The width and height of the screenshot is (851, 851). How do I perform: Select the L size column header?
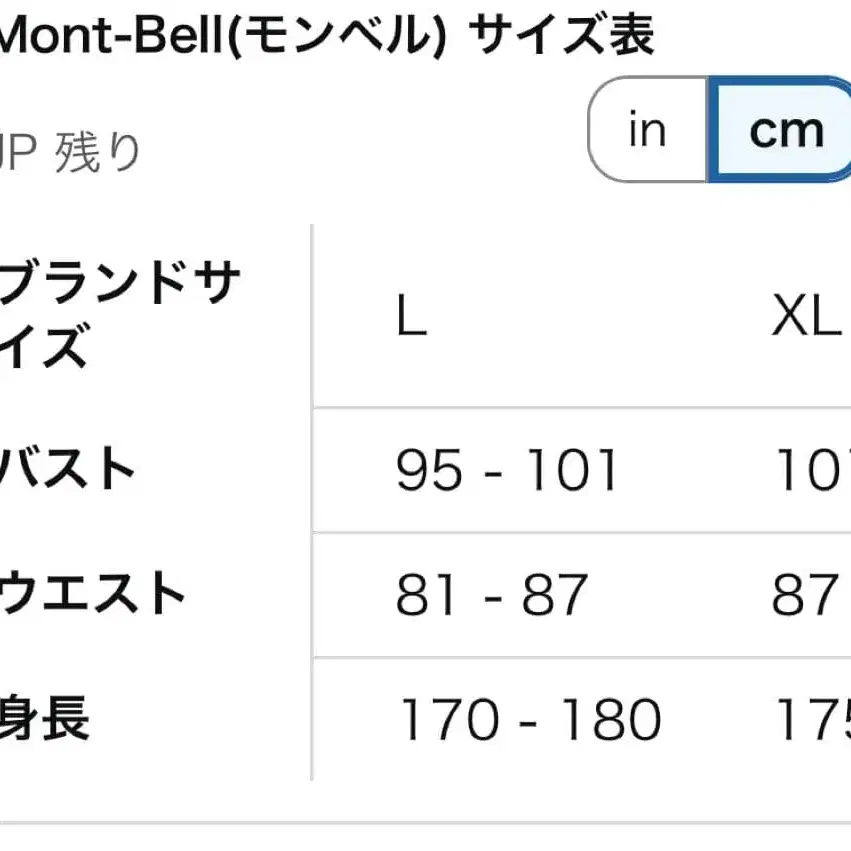pos(410,313)
